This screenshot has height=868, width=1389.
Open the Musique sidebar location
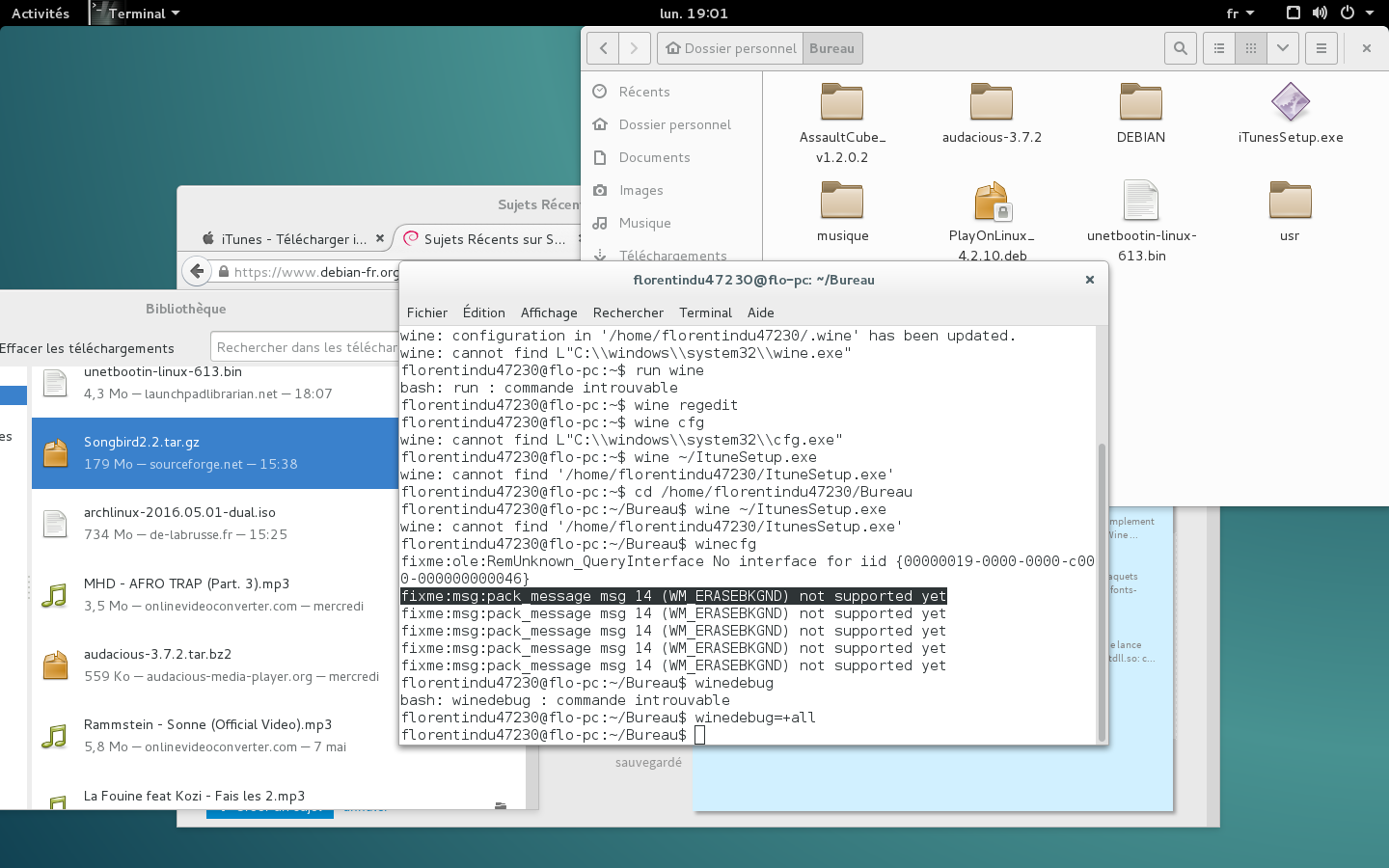(x=644, y=223)
